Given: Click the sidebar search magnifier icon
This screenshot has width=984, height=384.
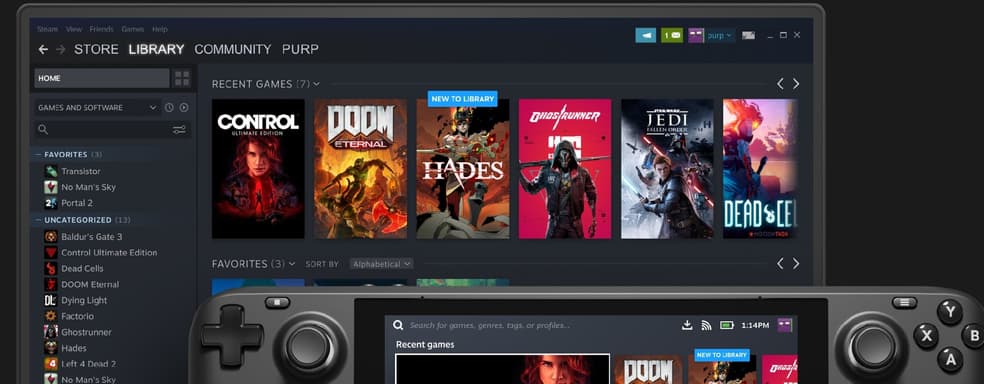Looking at the screenshot, I should click(43, 129).
